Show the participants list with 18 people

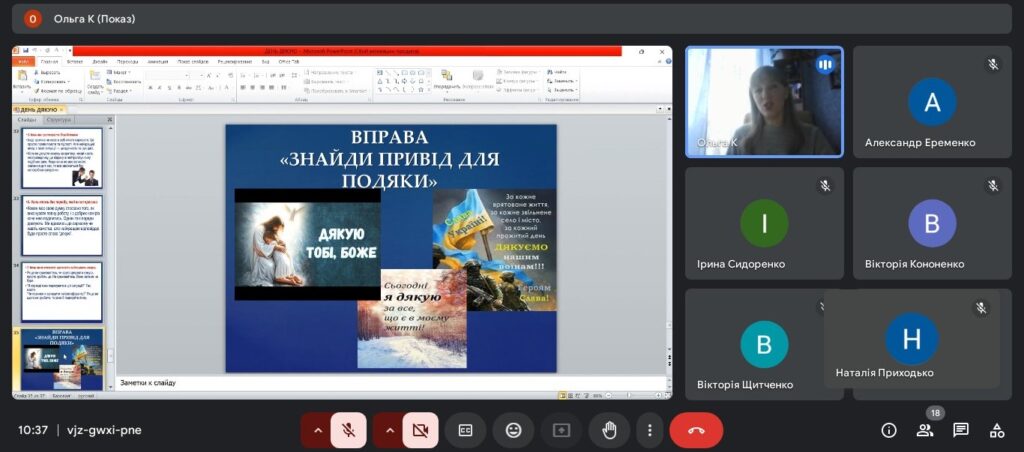[925, 430]
